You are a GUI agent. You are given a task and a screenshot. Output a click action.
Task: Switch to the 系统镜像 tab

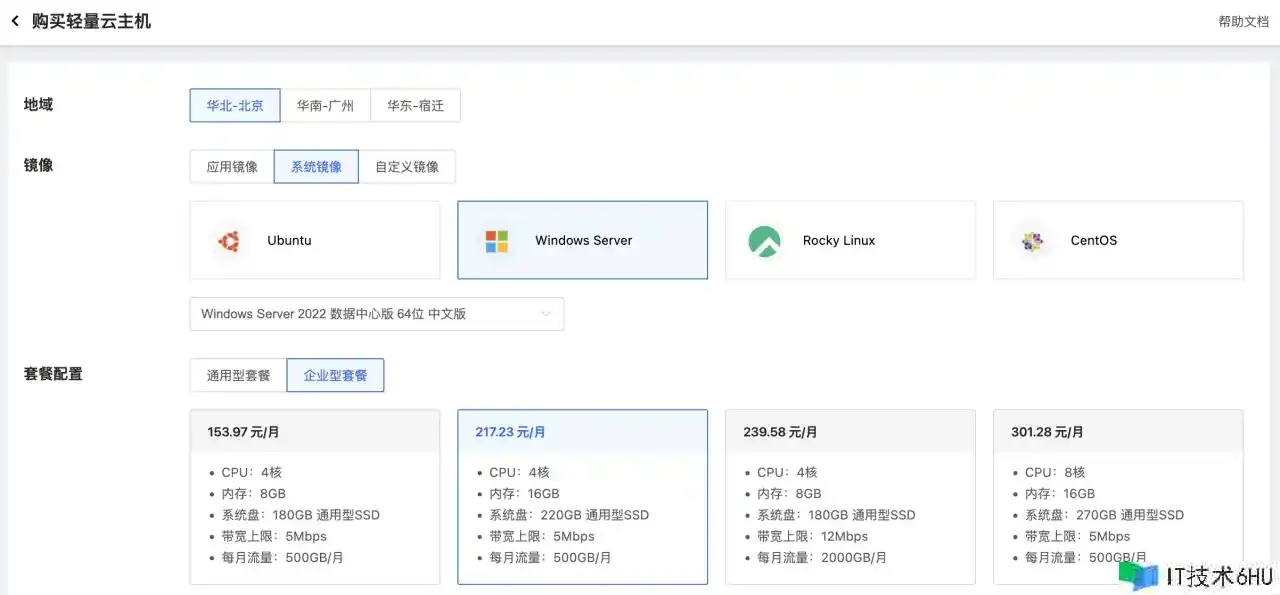(x=316, y=167)
